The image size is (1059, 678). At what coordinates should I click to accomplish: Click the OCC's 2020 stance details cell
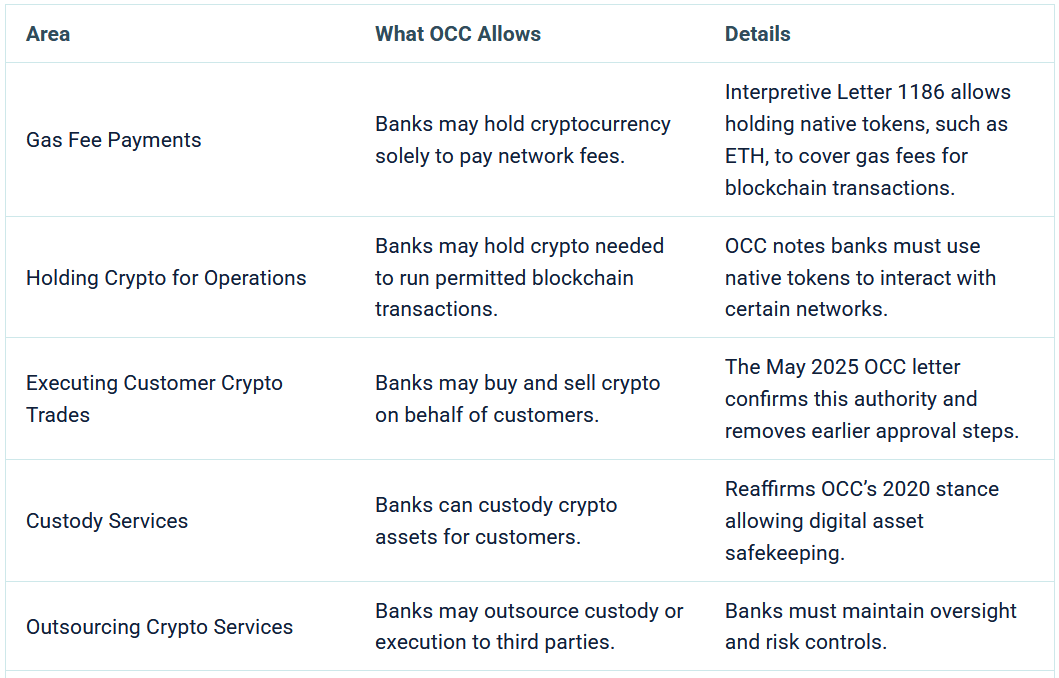[861, 521]
